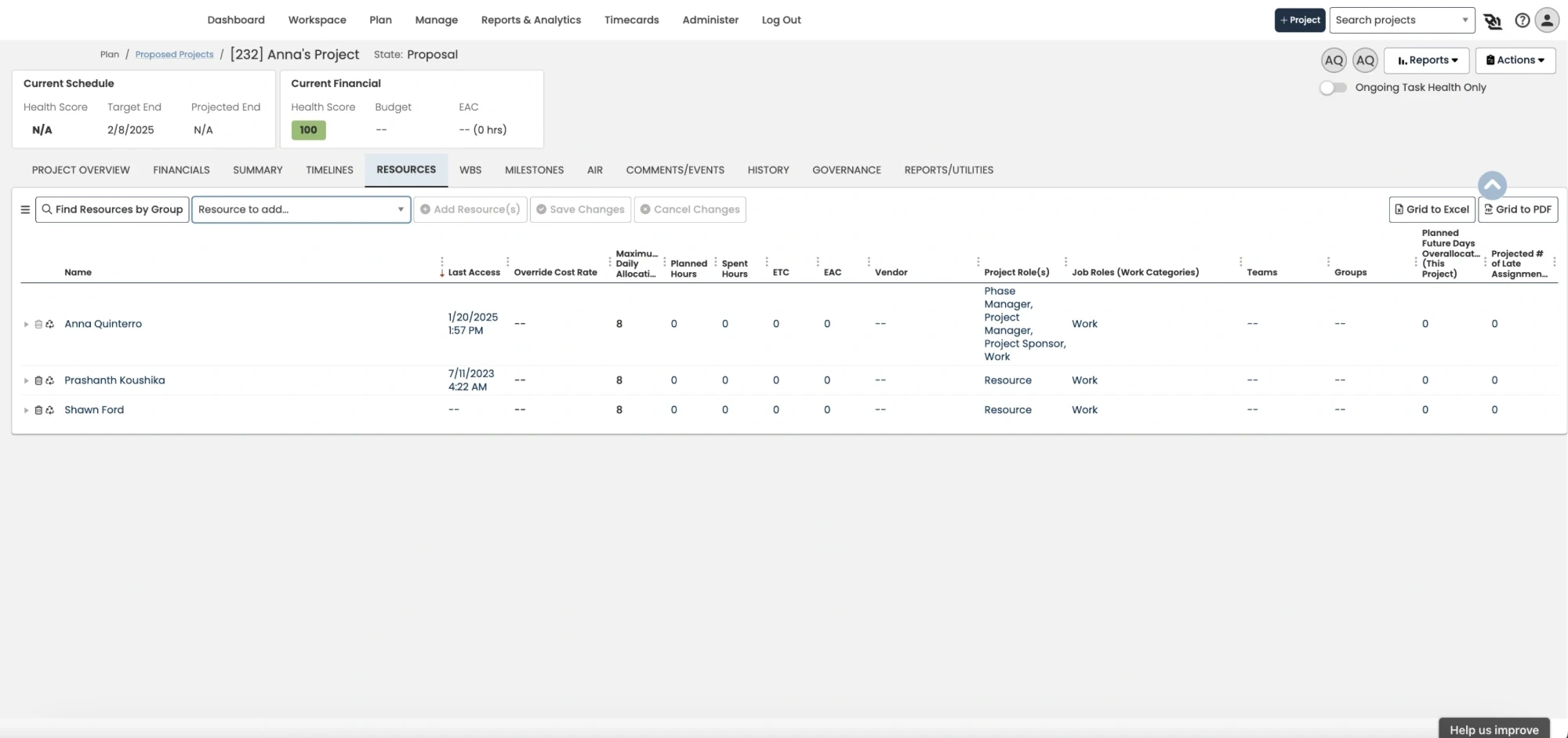Click the recycle icon for Anna Quinterro
The width and height of the screenshot is (1568, 738).
(50, 324)
